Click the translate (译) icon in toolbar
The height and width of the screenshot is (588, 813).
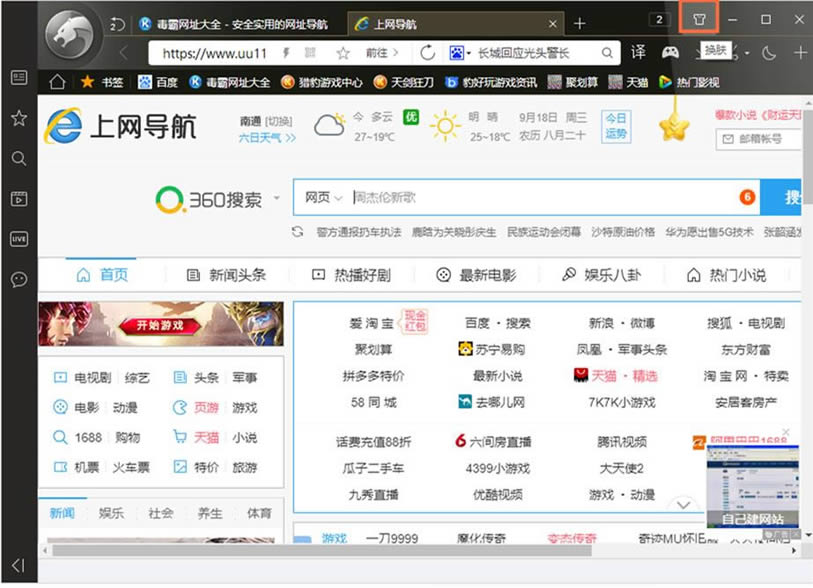click(x=638, y=52)
